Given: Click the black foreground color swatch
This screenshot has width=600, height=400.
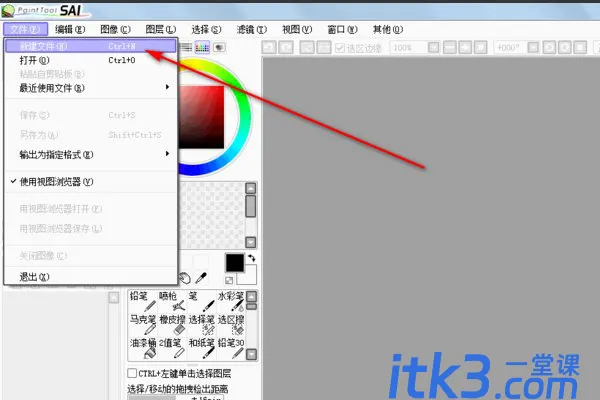Looking at the screenshot, I should pyautogui.click(x=235, y=263).
